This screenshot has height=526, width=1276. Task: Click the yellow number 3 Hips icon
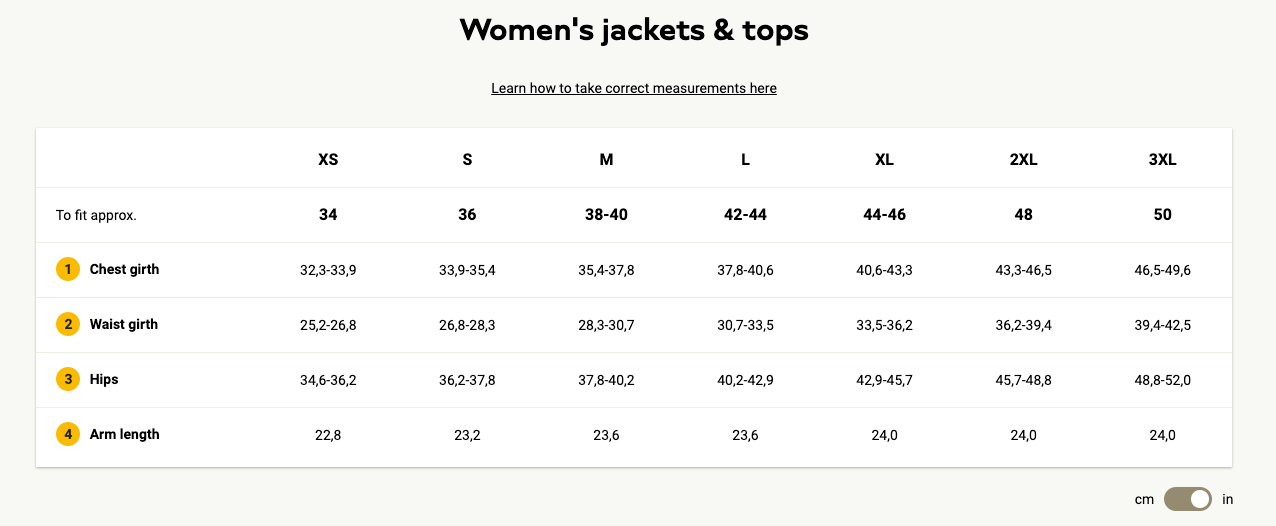click(68, 380)
